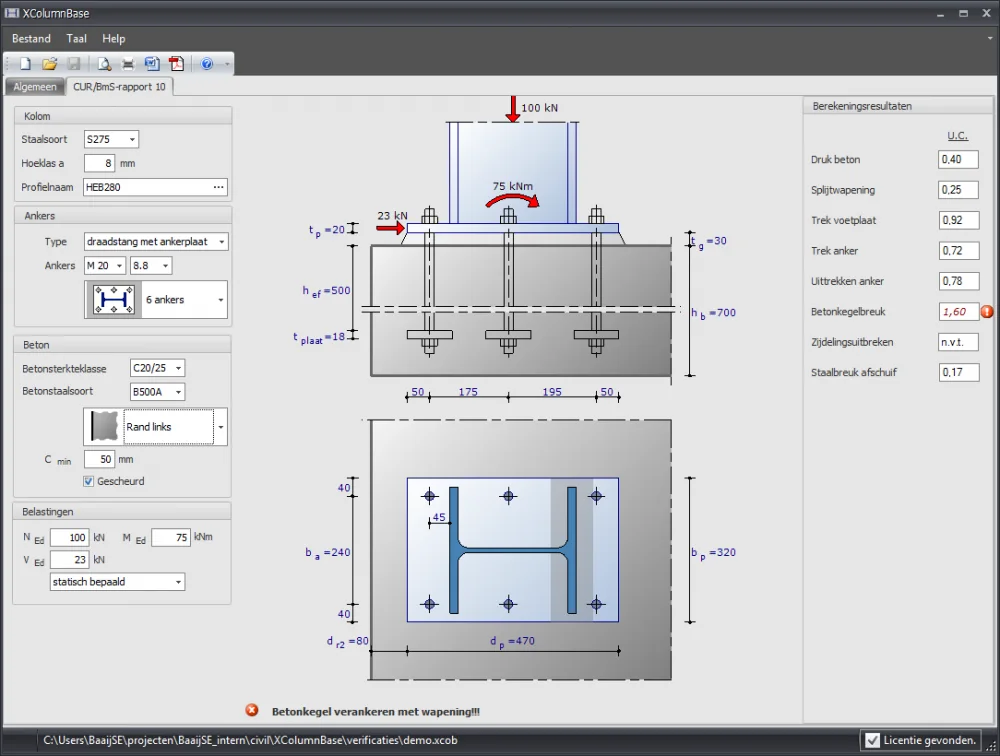Screen dimensions: 1000x756
Task: Click the h ef =500 dimension label
Action: (x=327, y=291)
